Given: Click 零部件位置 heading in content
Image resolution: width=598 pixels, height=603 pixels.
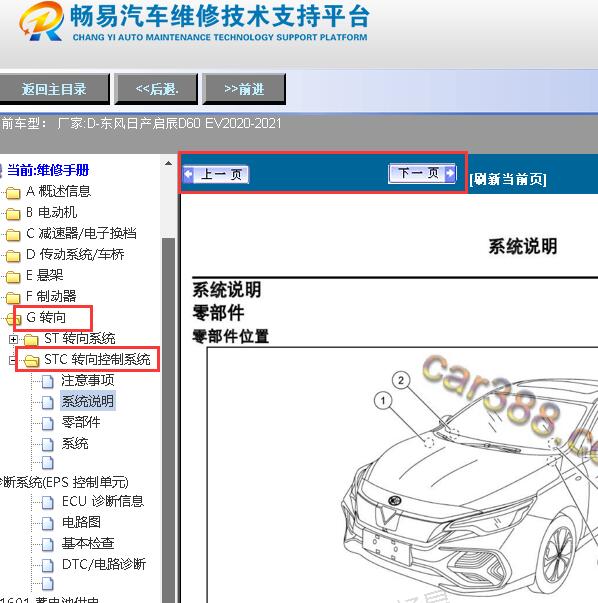Looking at the screenshot, I should [230, 336].
